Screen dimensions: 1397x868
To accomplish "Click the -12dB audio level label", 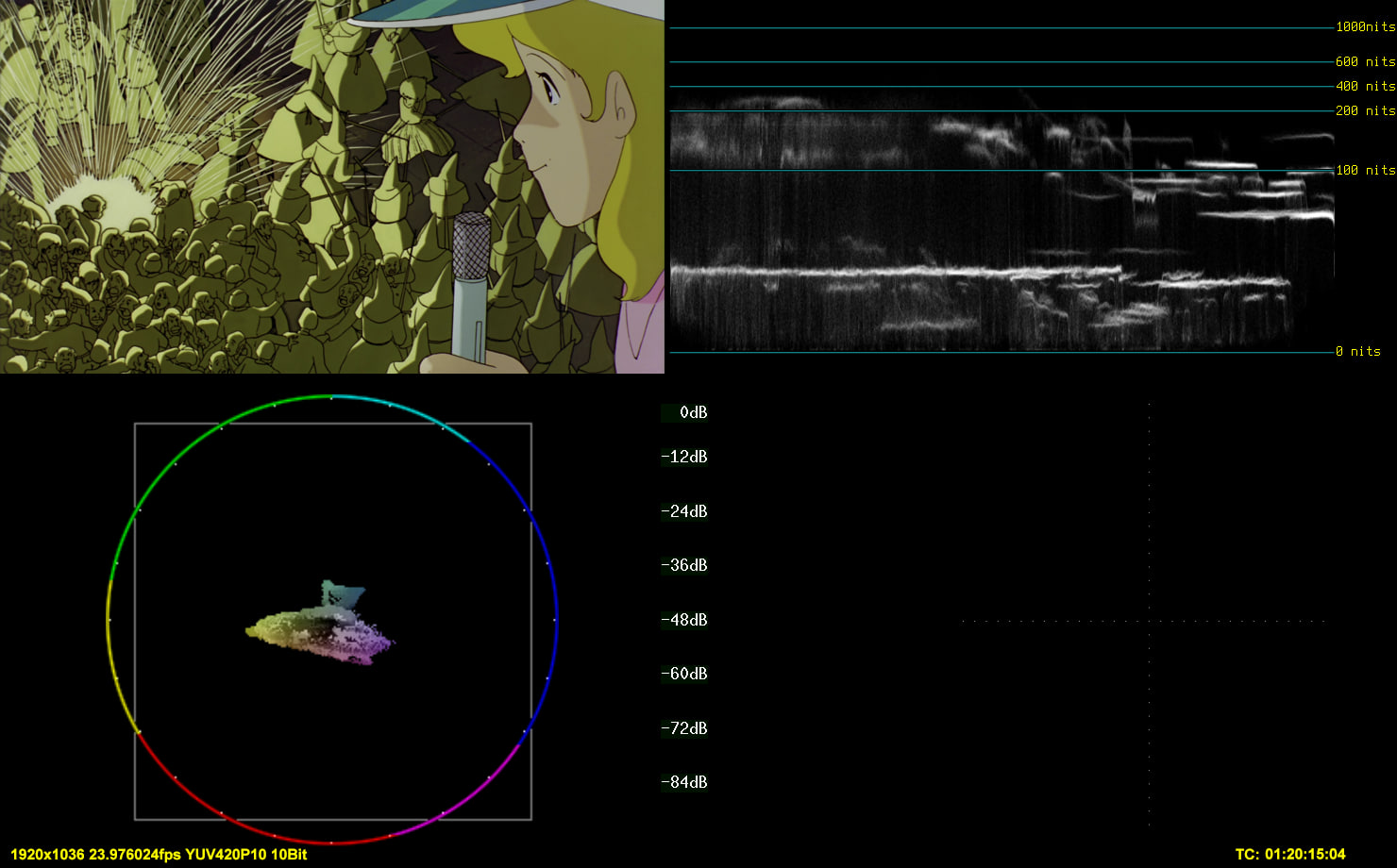I will pyautogui.click(x=684, y=457).
